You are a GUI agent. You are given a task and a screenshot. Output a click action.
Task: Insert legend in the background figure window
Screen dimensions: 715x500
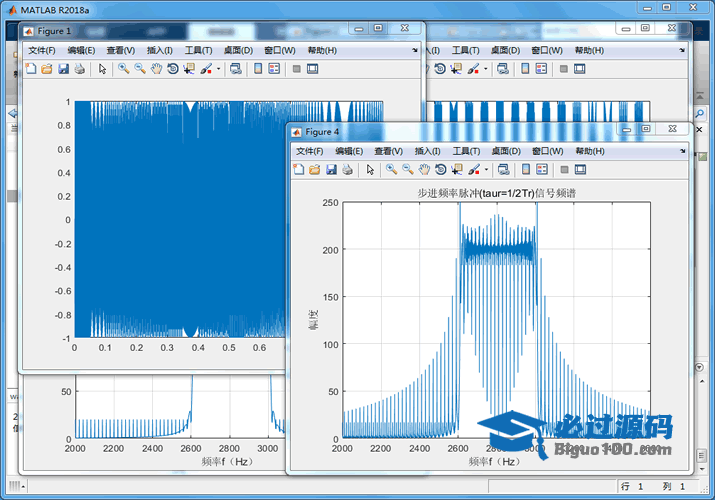click(541, 69)
